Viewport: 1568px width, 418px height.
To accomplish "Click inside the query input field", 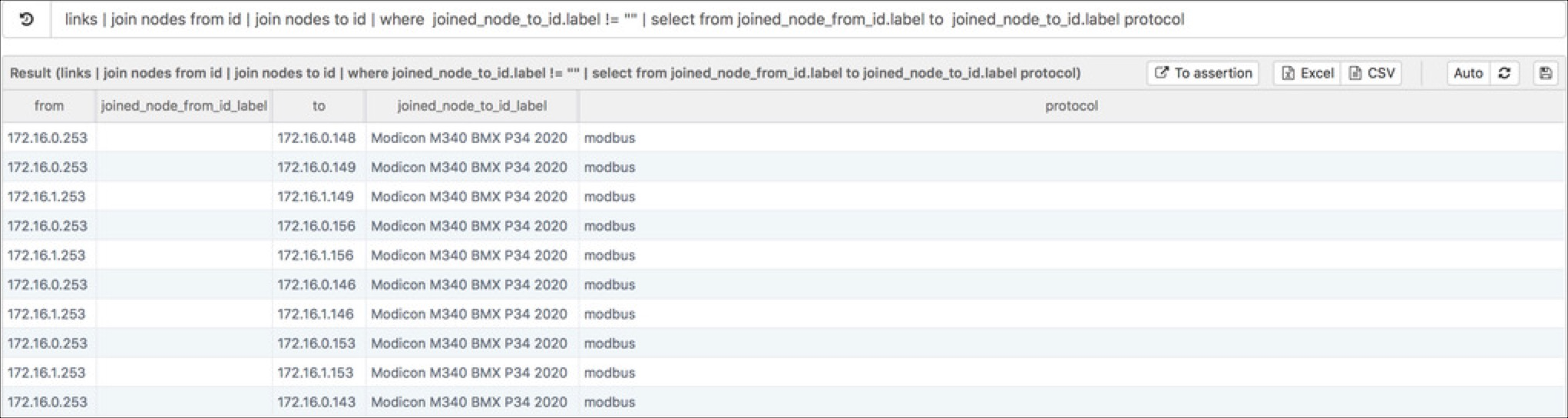I will (x=806, y=19).
